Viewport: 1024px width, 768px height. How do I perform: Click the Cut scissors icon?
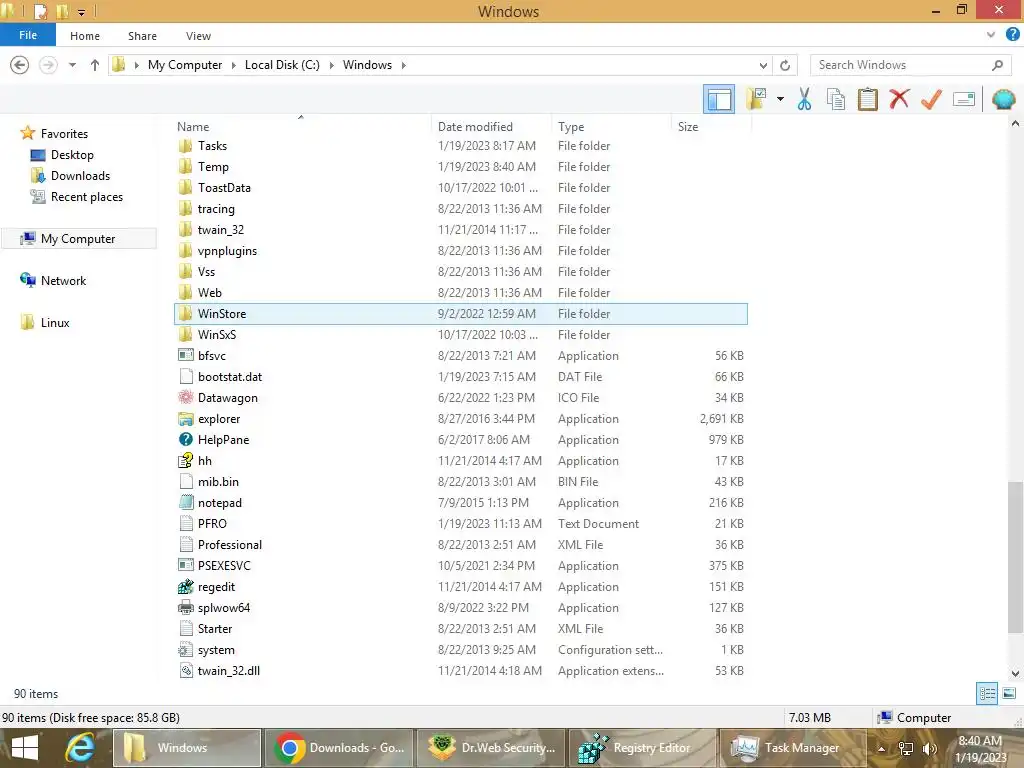point(804,99)
